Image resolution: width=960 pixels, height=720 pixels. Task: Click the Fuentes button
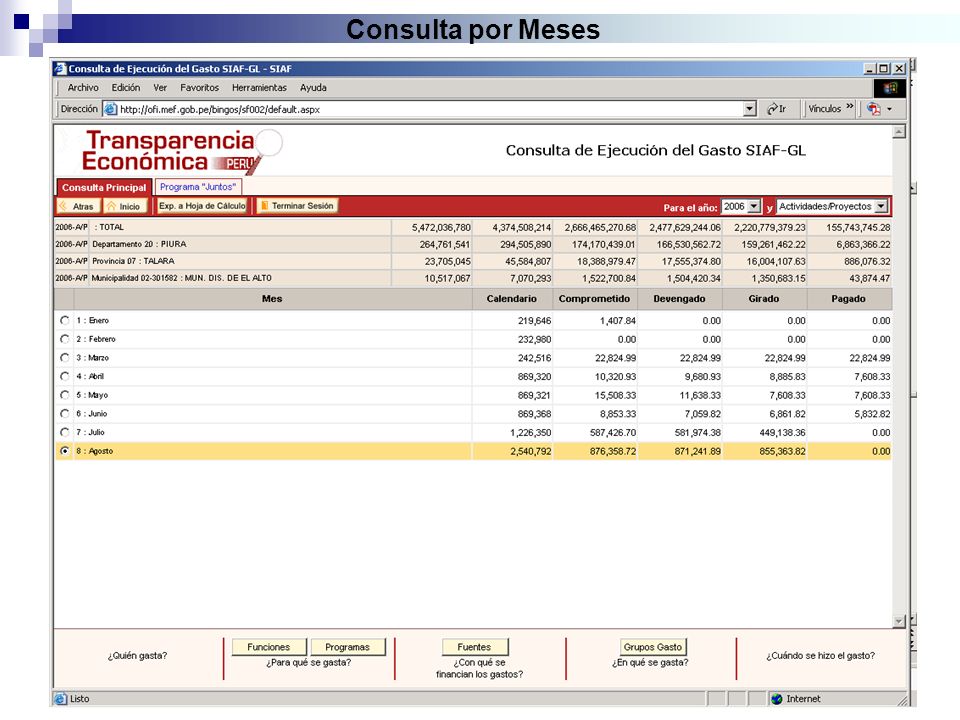point(474,647)
